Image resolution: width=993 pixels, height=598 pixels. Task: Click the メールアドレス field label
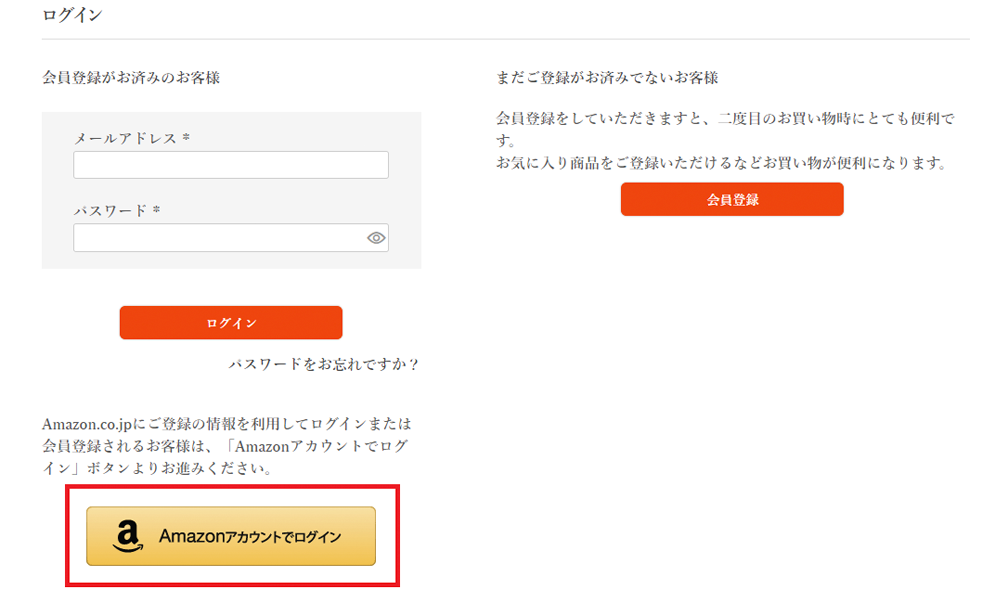(x=125, y=139)
